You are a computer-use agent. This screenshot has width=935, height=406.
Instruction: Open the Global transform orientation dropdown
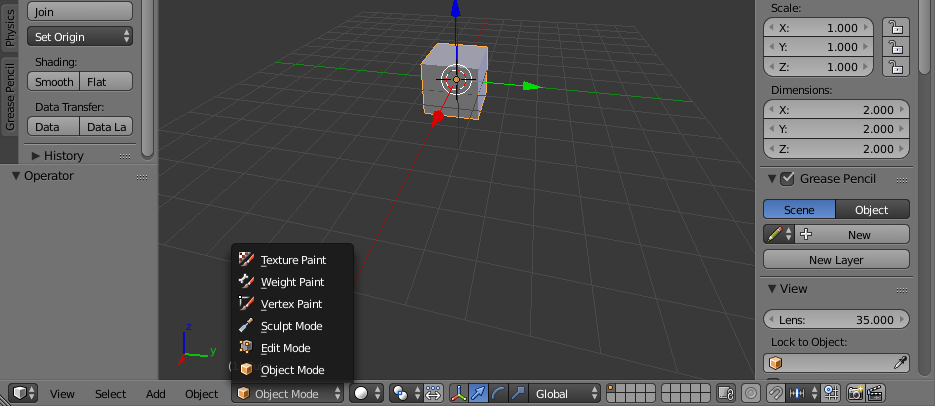pos(565,394)
